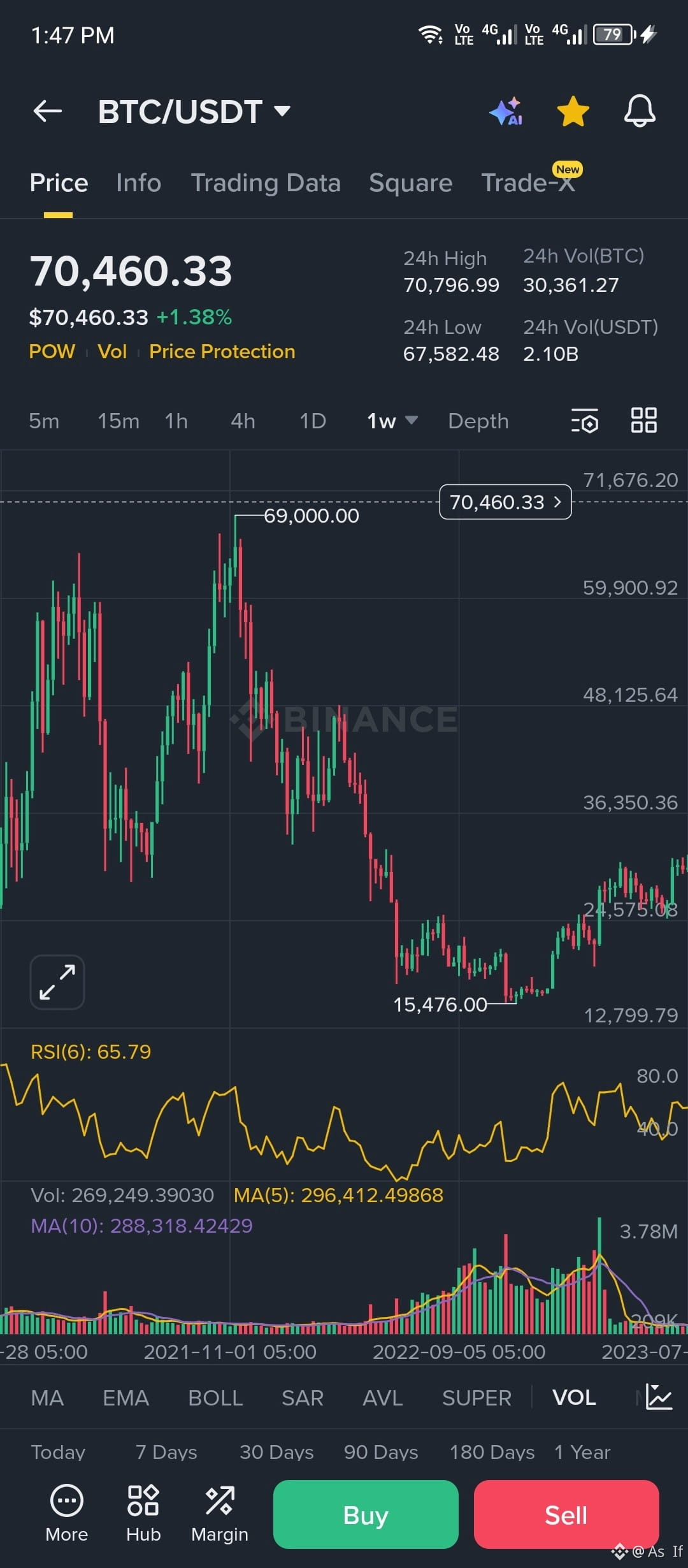Open indicator chart settings icon beside VOL
This screenshot has width=688, height=1568.
click(x=659, y=1397)
